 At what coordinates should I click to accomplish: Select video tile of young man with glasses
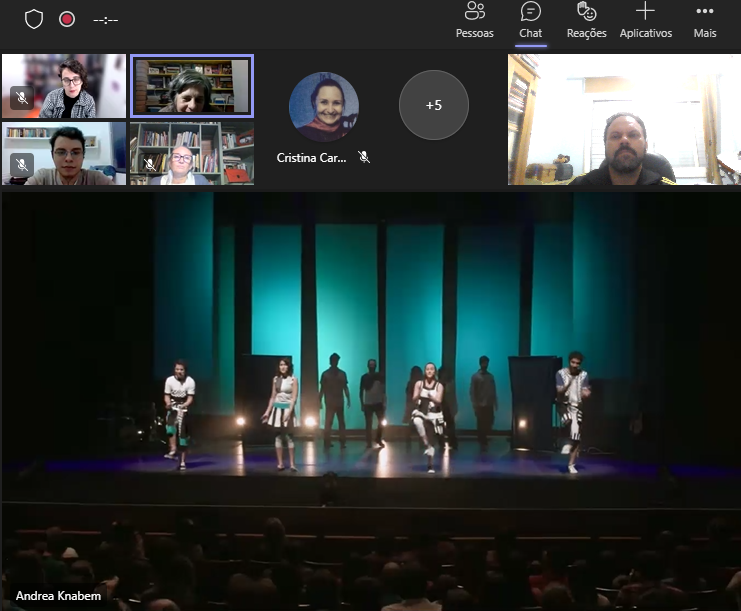point(64,154)
